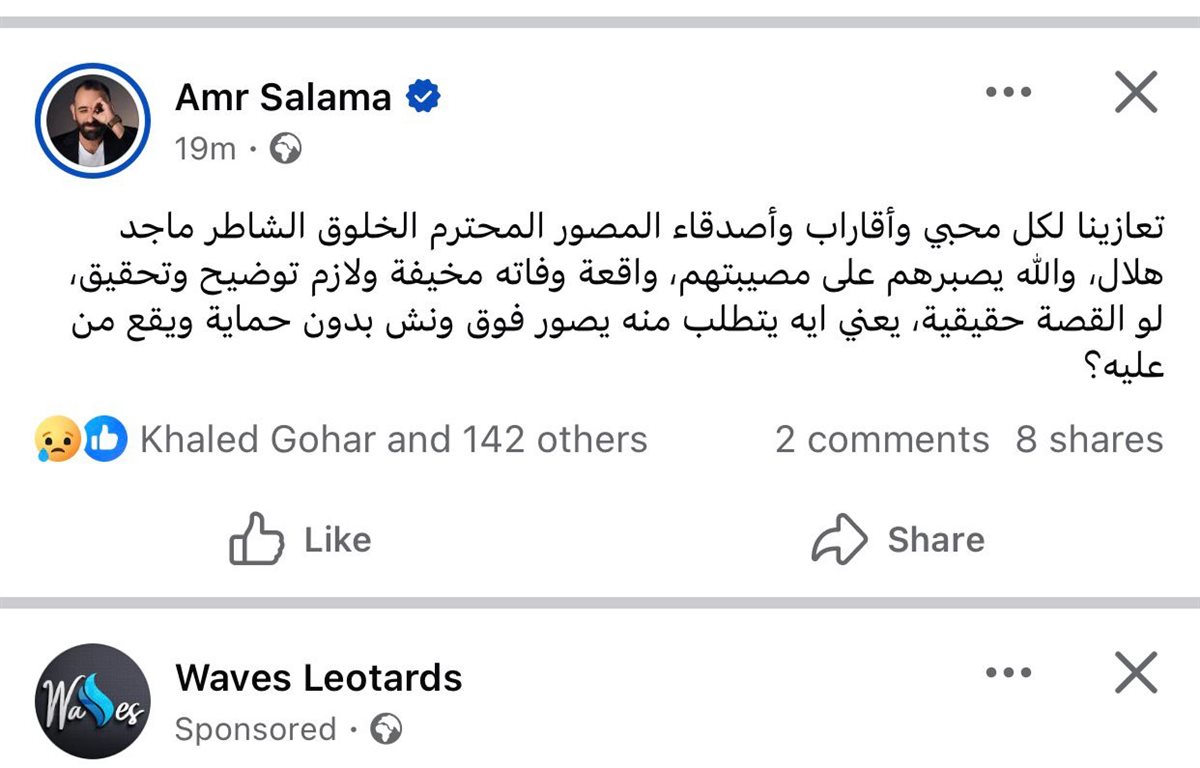1200x768 pixels.
Task: Click the blue like reaction icon
Action: tap(105, 440)
